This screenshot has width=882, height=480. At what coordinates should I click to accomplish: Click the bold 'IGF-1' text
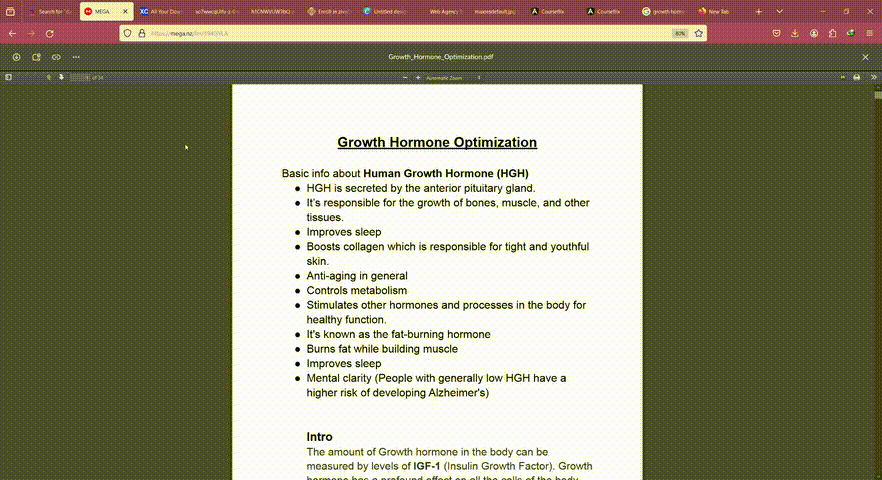427,466
